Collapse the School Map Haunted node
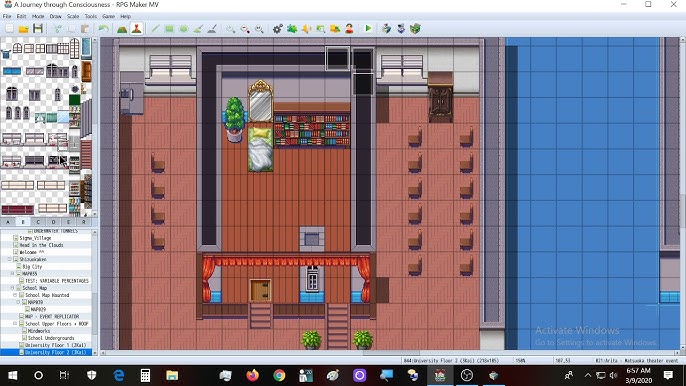686x386 pixels. (x=15, y=295)
